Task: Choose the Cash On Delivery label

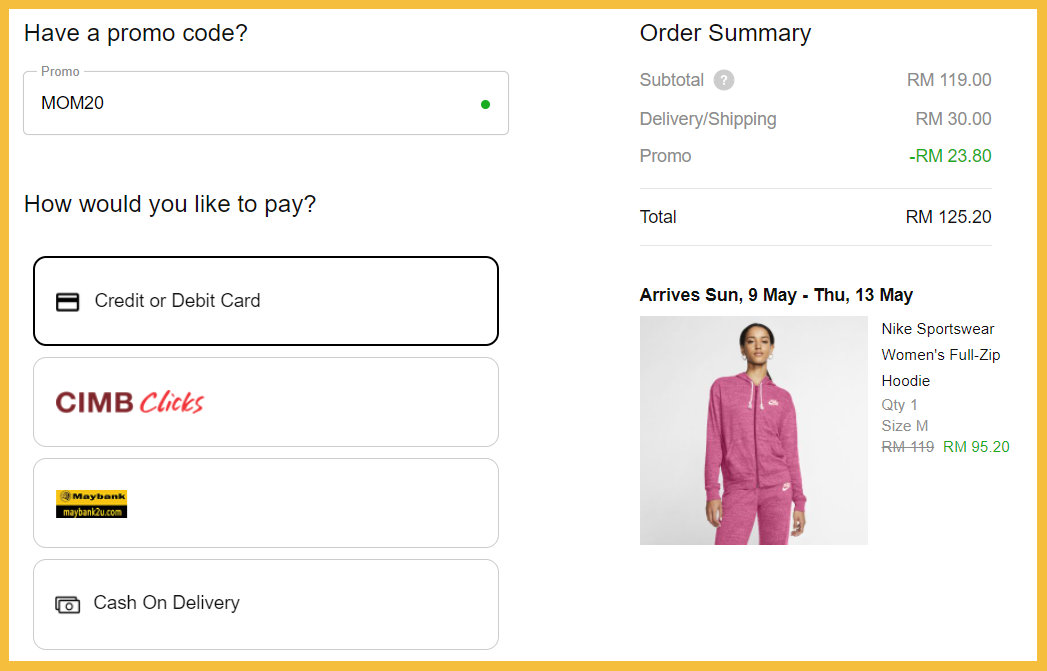Action: pos(167,603)
